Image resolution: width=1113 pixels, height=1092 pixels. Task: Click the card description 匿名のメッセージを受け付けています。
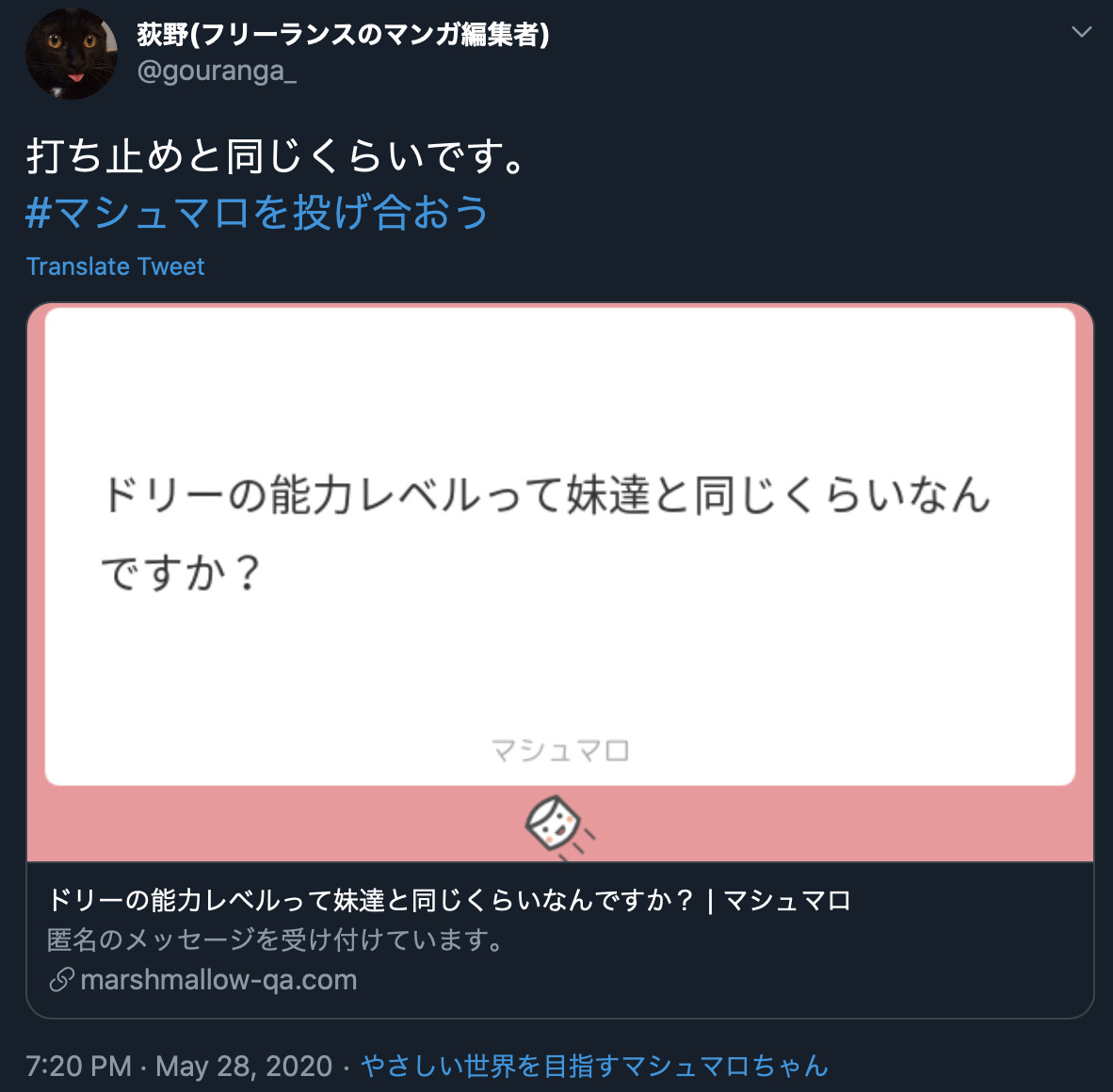pos(276,939)
